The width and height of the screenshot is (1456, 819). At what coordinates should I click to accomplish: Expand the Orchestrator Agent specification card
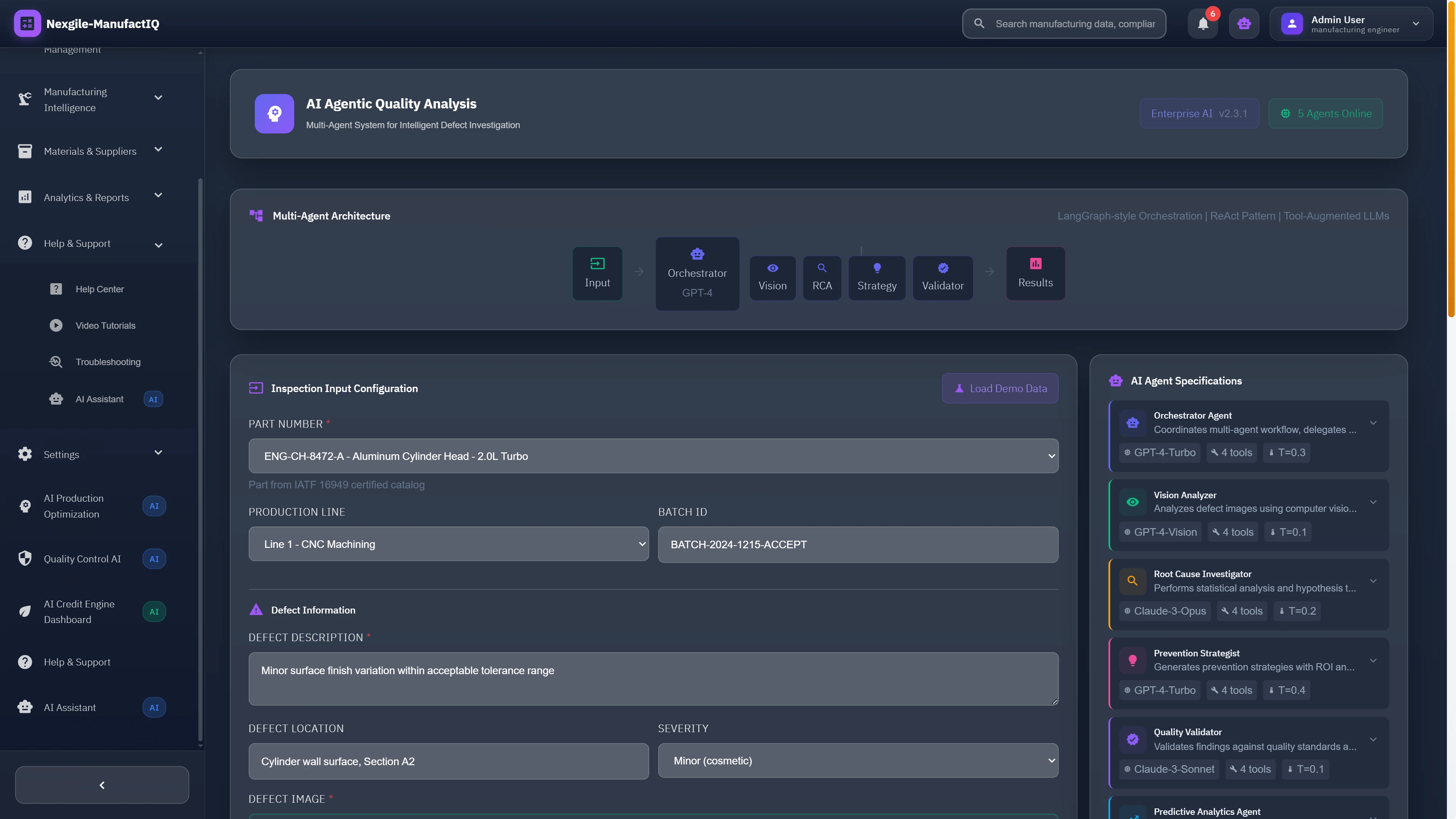point(1372,423)
